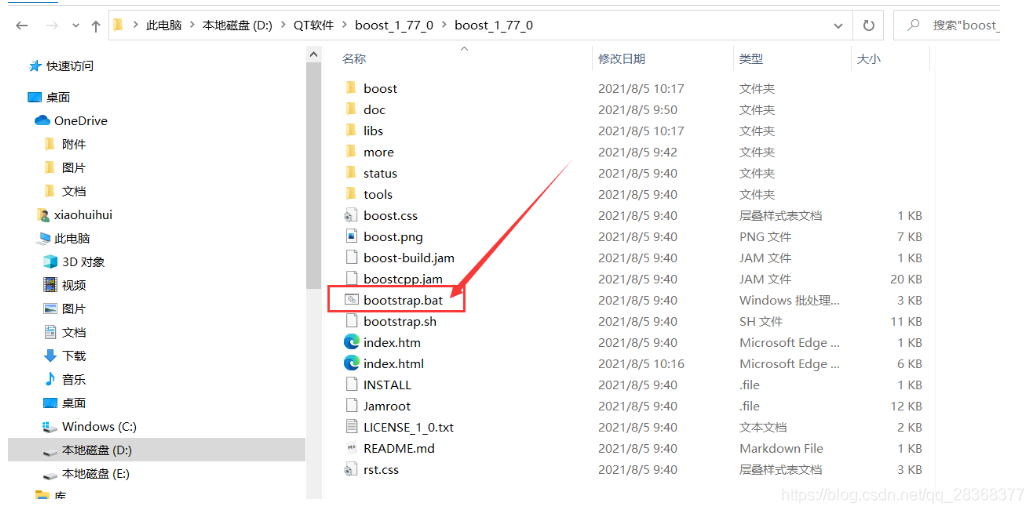Click boost.png image file icon
Image resolution: width=1034 pixels, height=513 pixels.
(351, 236)
